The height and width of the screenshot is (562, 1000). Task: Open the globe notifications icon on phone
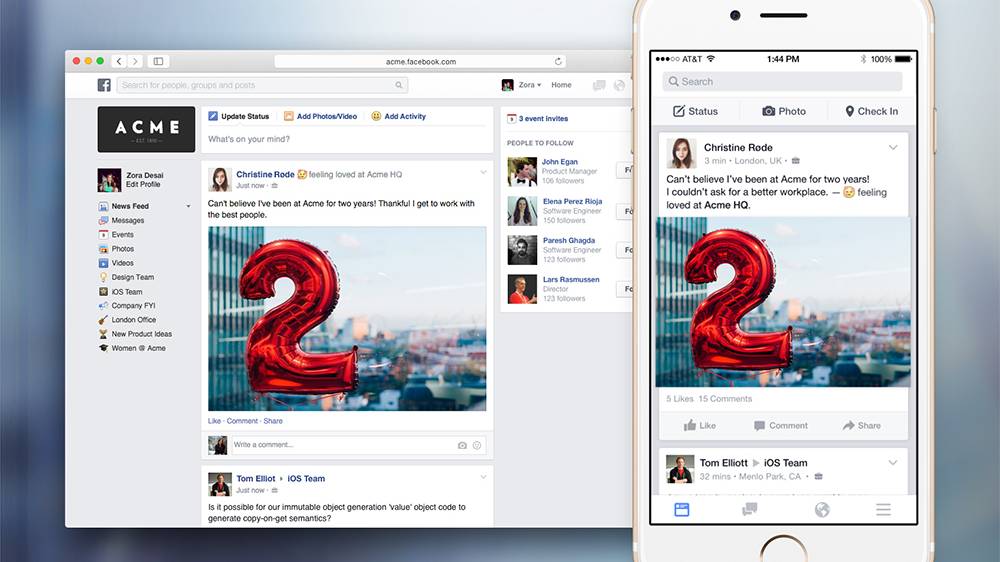click(x=822, y=510)
